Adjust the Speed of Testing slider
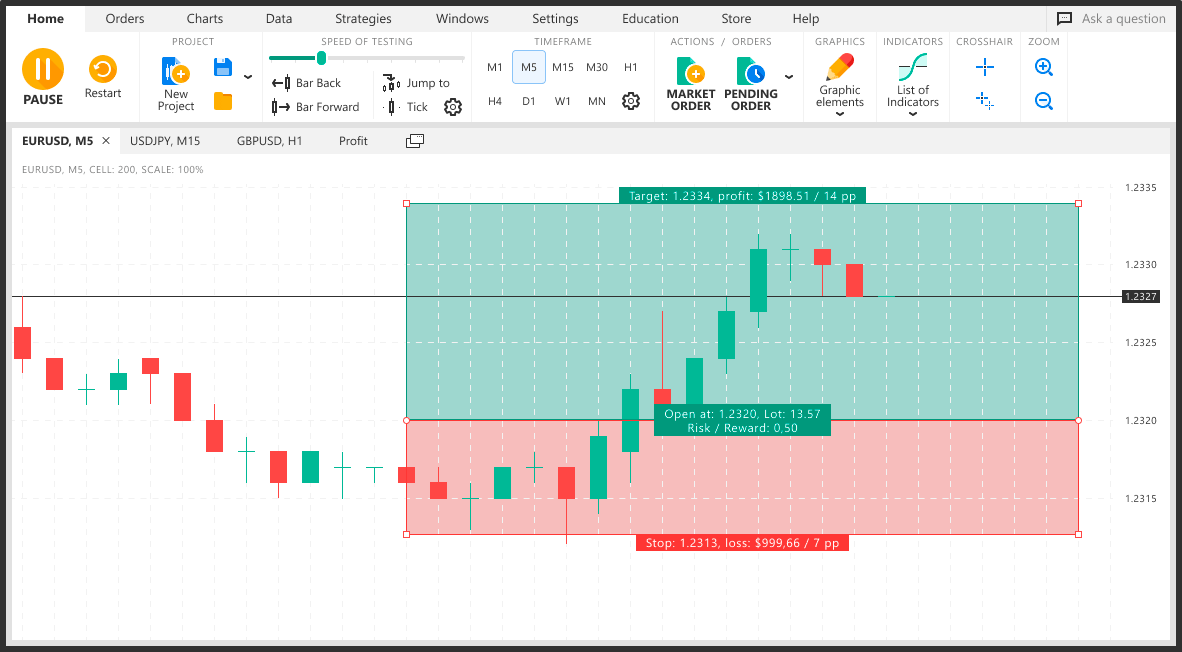 tap(321, 58)
